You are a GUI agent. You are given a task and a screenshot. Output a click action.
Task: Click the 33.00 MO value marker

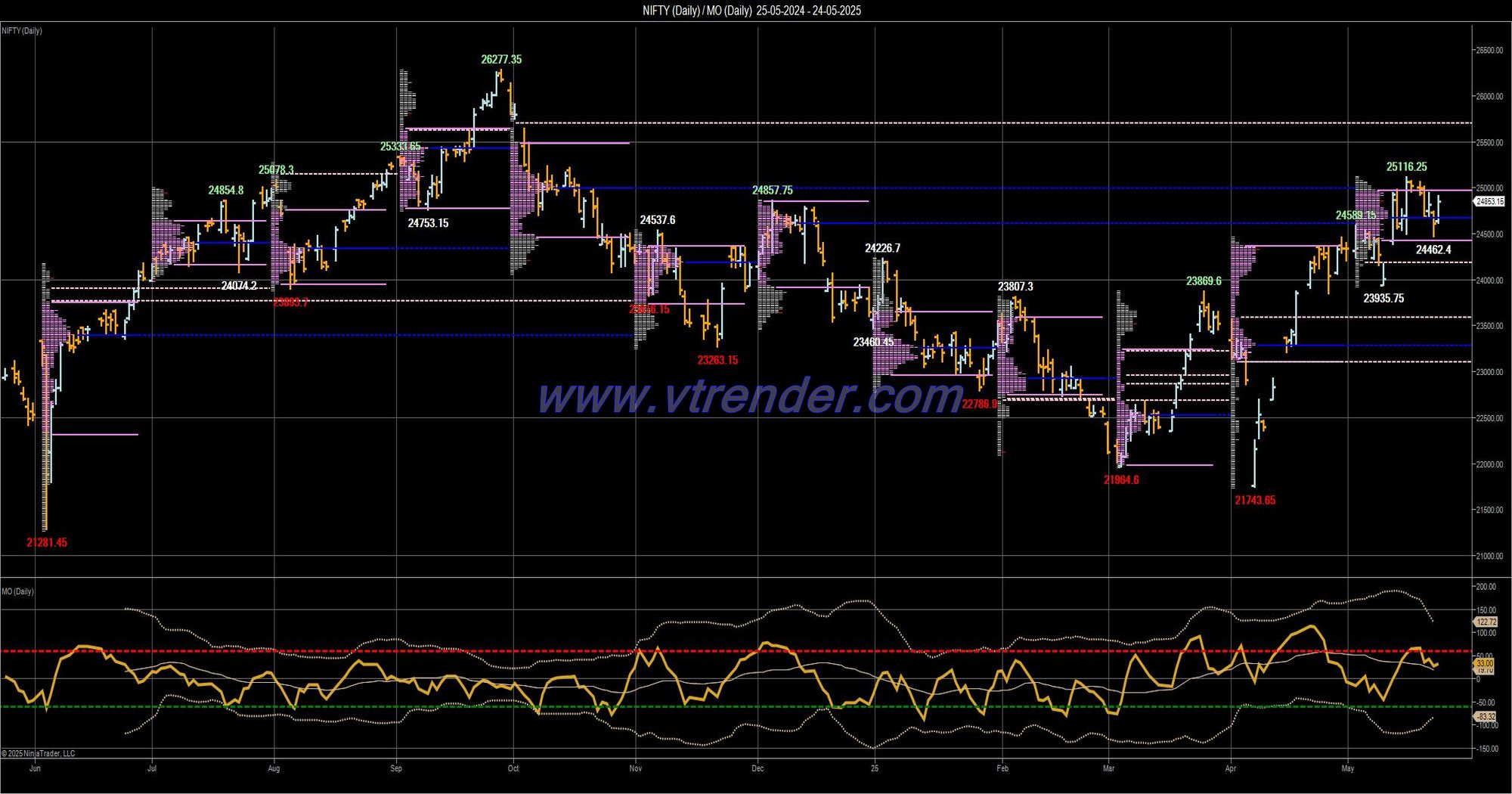[x=1483, y=663]
